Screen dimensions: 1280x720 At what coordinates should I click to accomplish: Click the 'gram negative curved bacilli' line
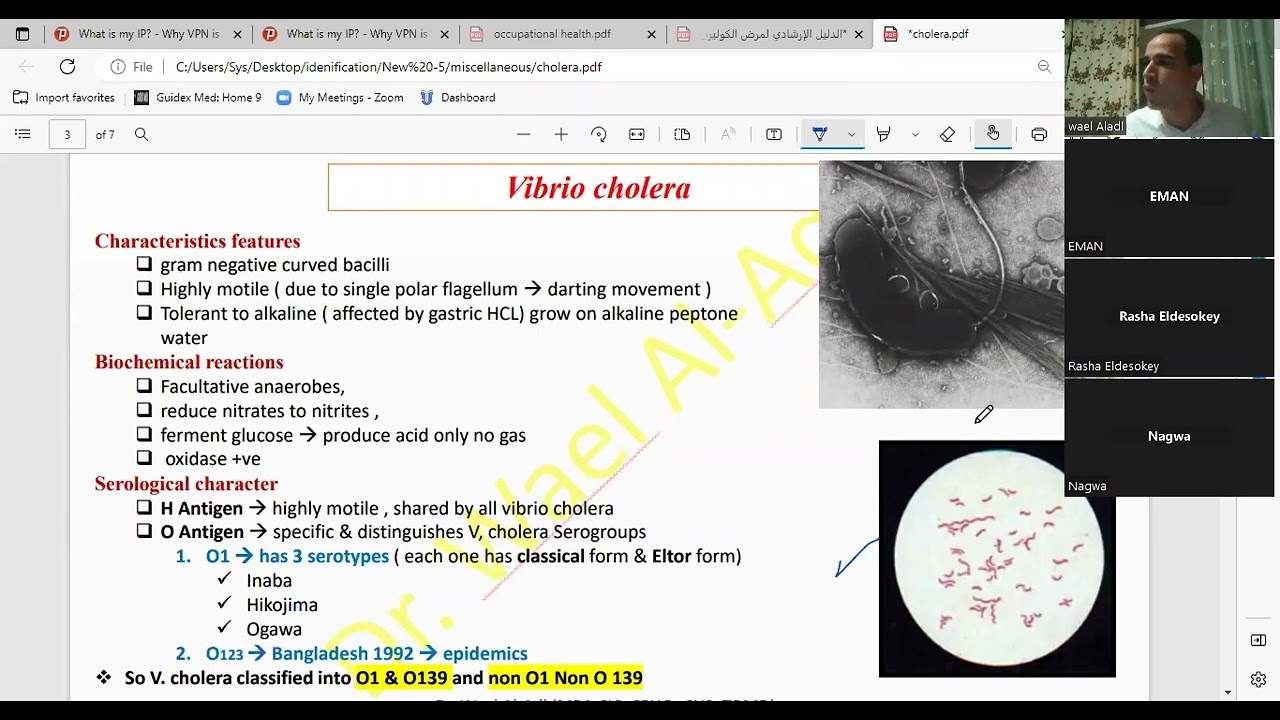pyautogui.click(x=275, y=265)
